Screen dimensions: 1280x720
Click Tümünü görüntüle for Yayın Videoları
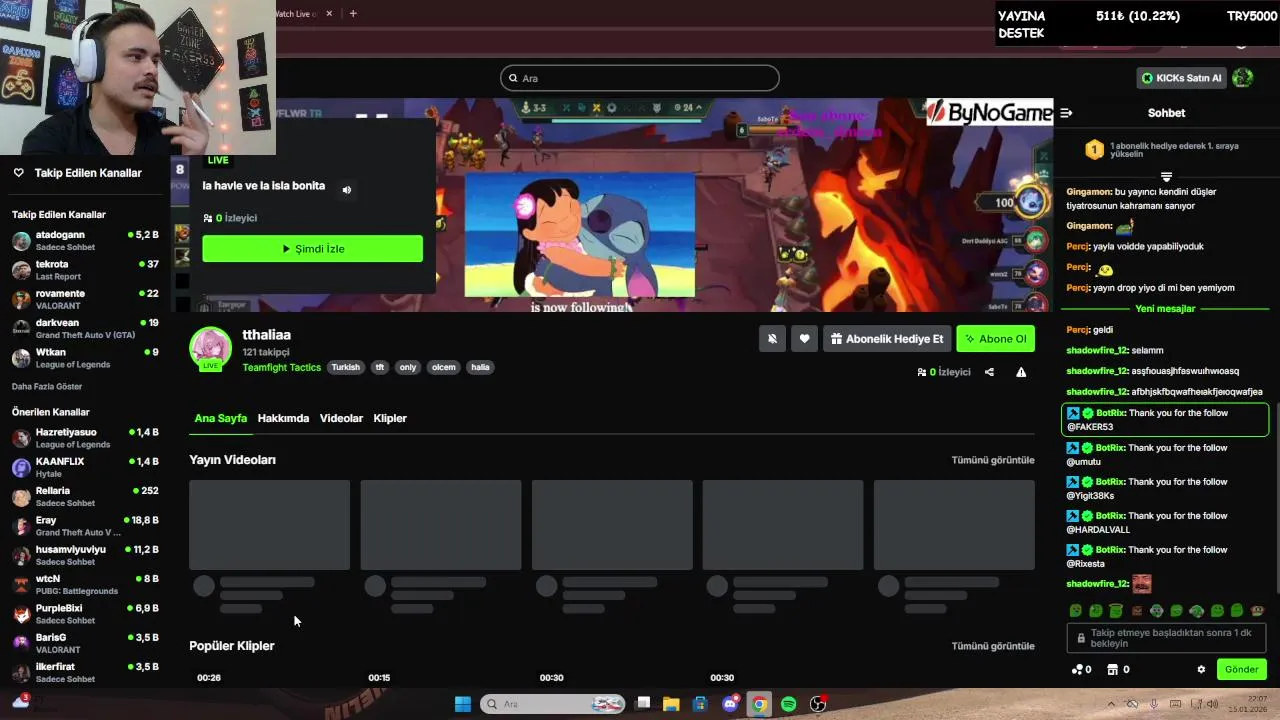(x=993, y=460)
